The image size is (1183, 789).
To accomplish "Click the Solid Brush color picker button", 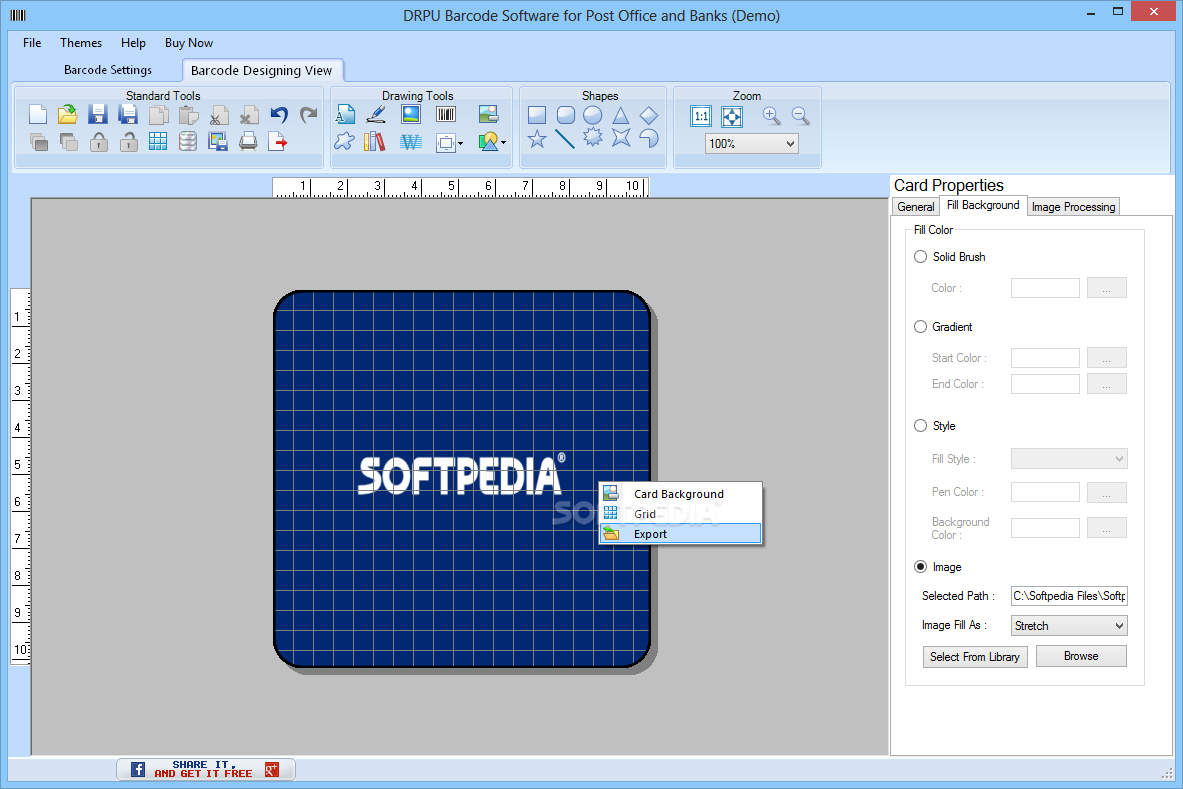I will 1107,288.
